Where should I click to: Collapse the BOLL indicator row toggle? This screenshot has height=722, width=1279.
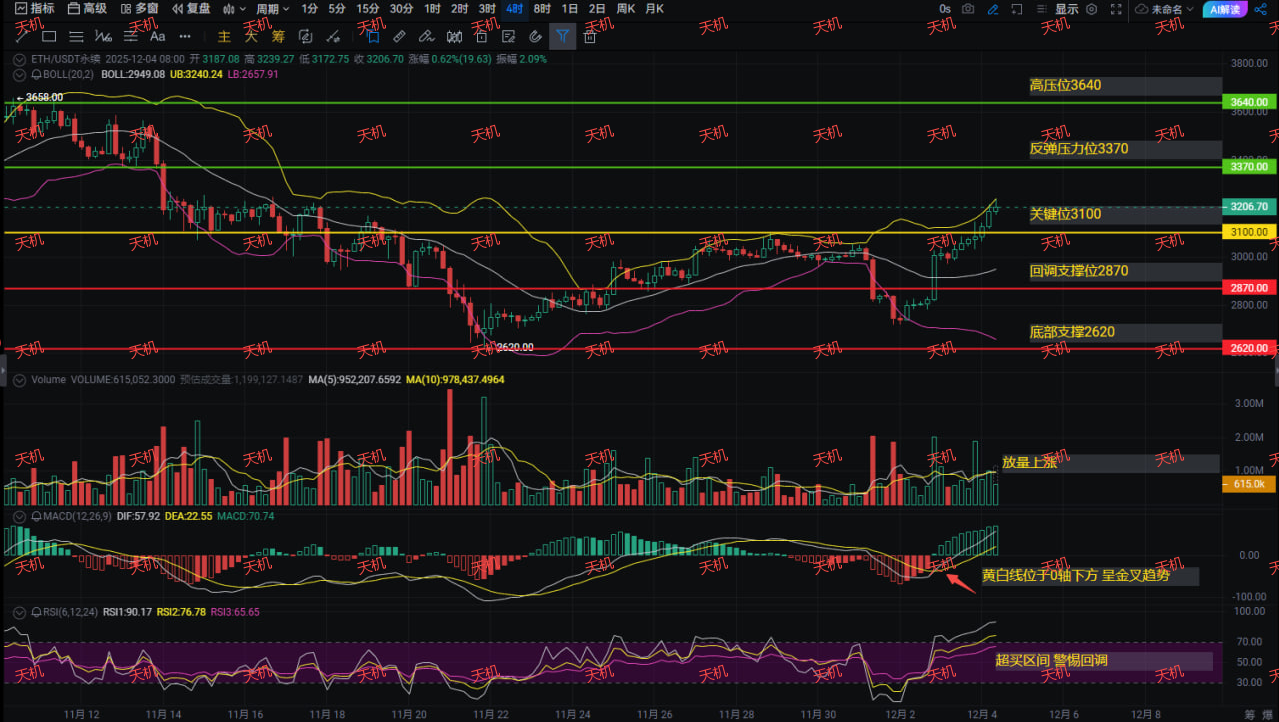pyautogui.click(x=19, y=74)
